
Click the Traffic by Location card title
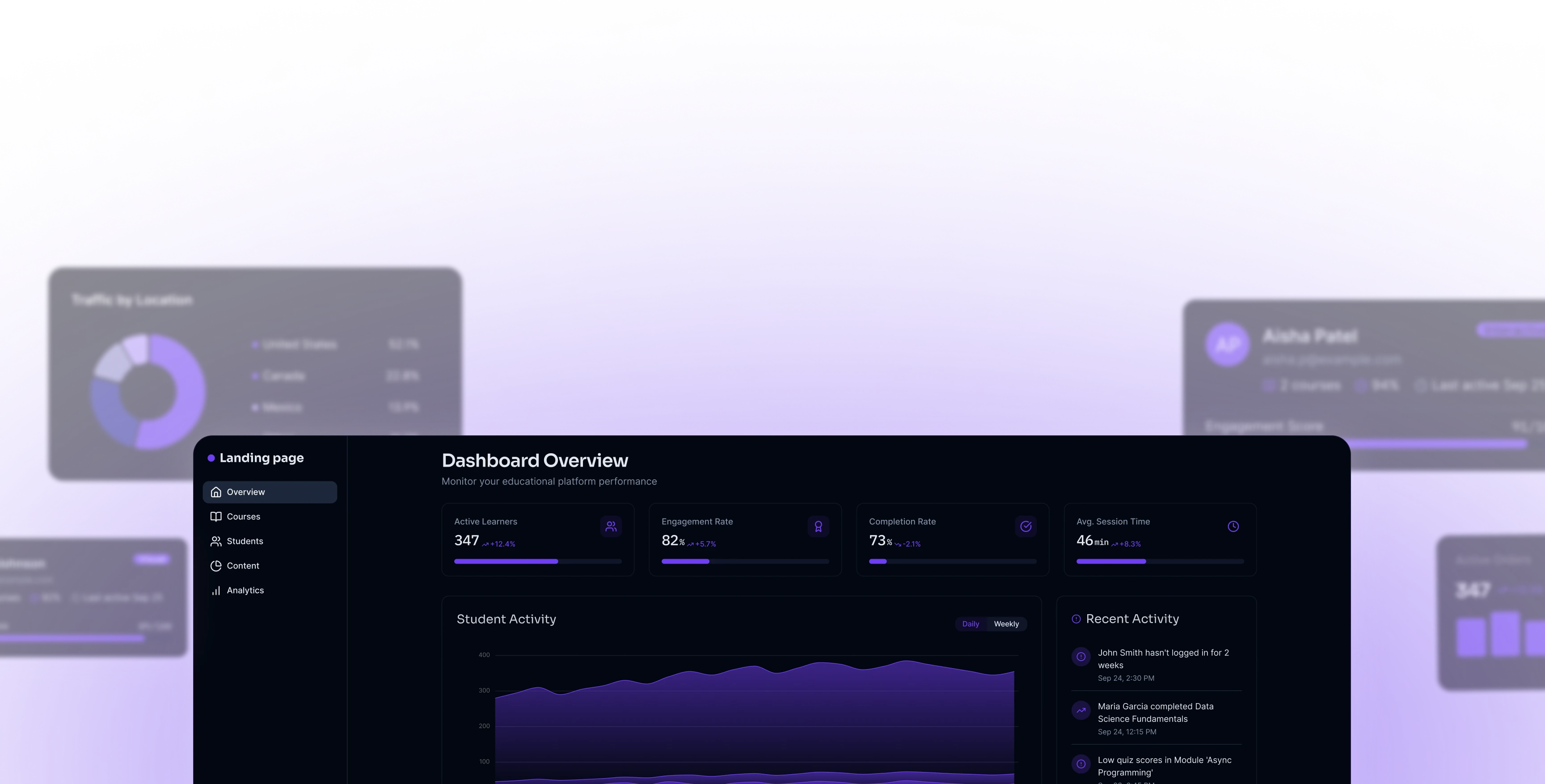[132, 300]
